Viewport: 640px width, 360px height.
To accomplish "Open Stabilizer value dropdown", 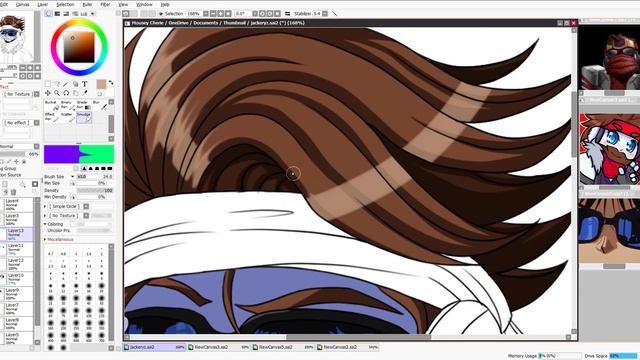I will click(x=325, y=14).
